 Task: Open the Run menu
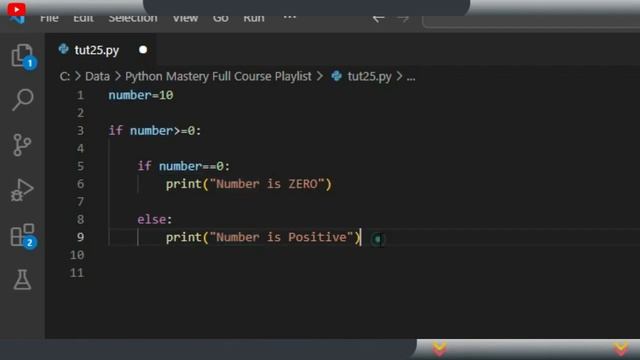[x=253, y=18]
